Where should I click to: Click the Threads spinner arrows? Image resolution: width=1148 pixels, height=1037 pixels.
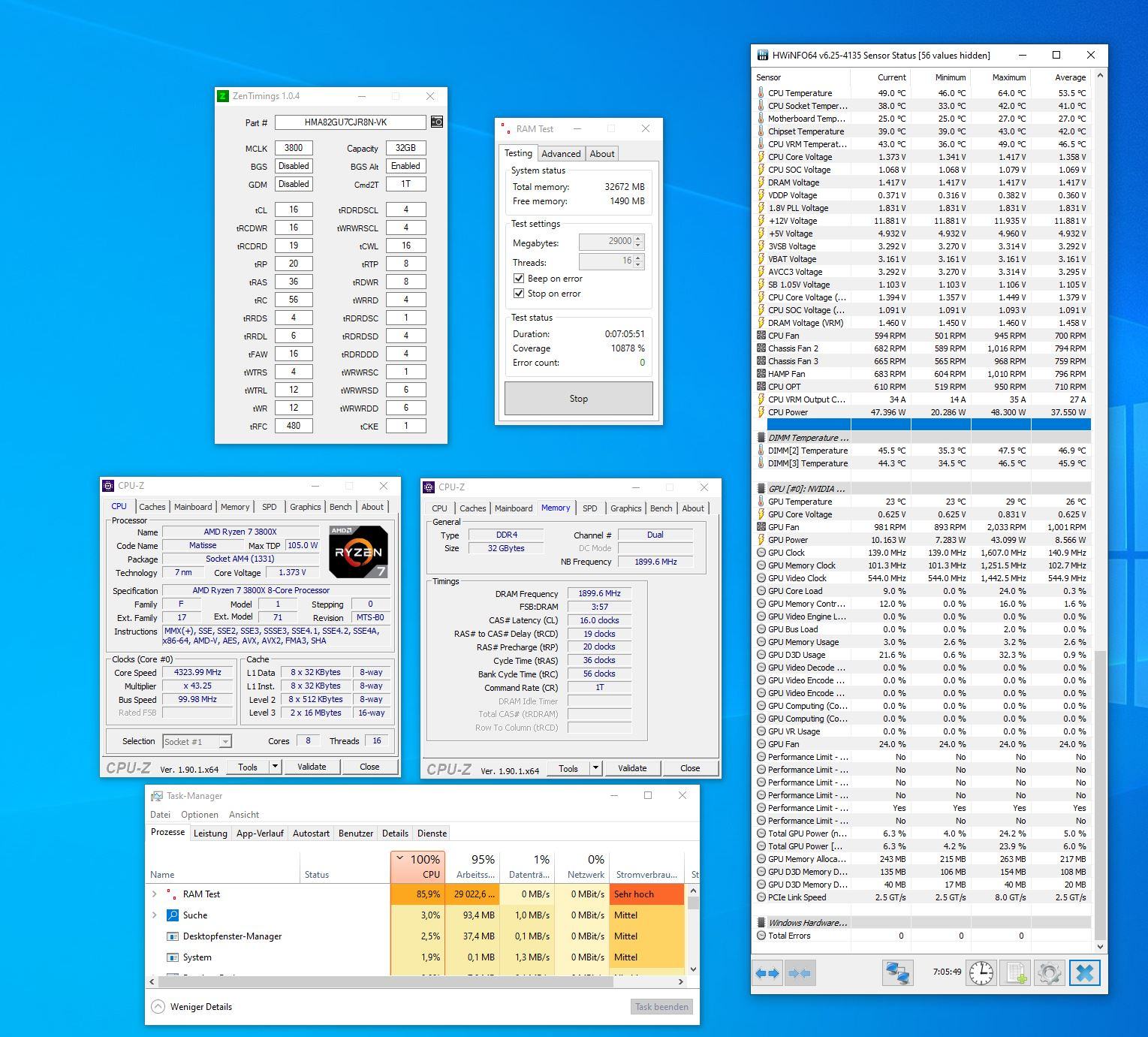pos(638,261)
